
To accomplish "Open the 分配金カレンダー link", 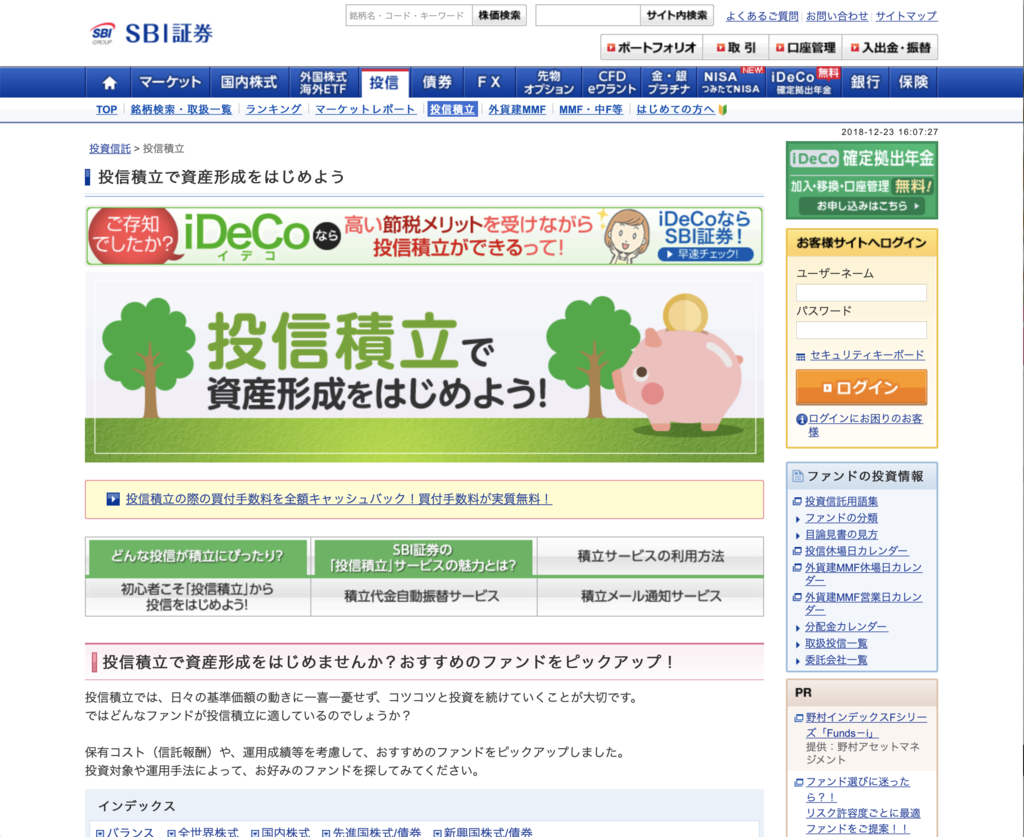I will click(846, 627).
